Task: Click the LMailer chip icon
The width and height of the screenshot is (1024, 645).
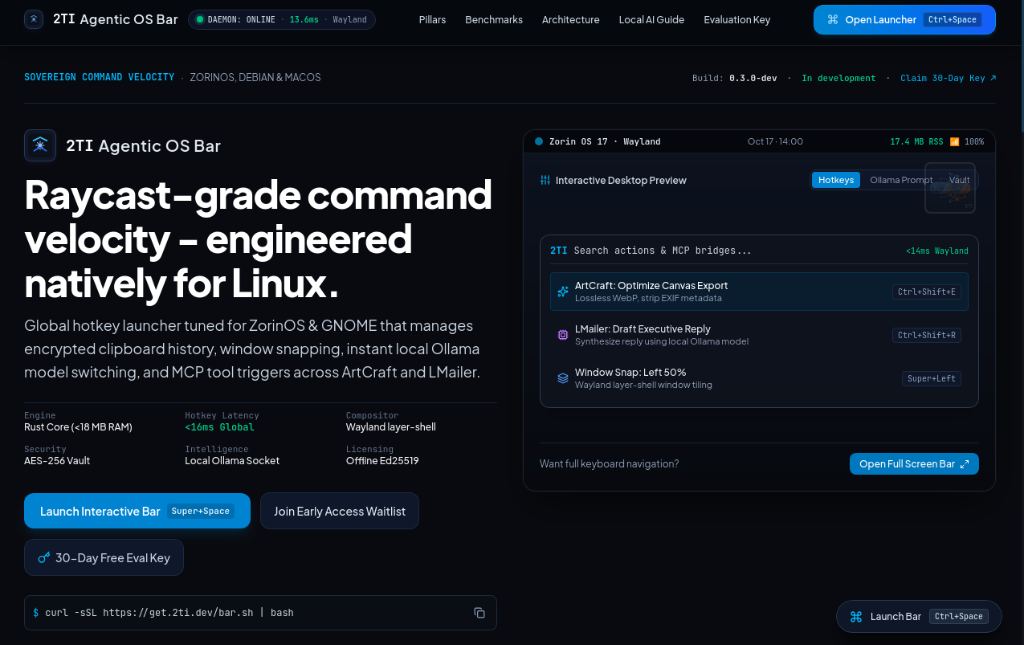Action: coord(562,335)
